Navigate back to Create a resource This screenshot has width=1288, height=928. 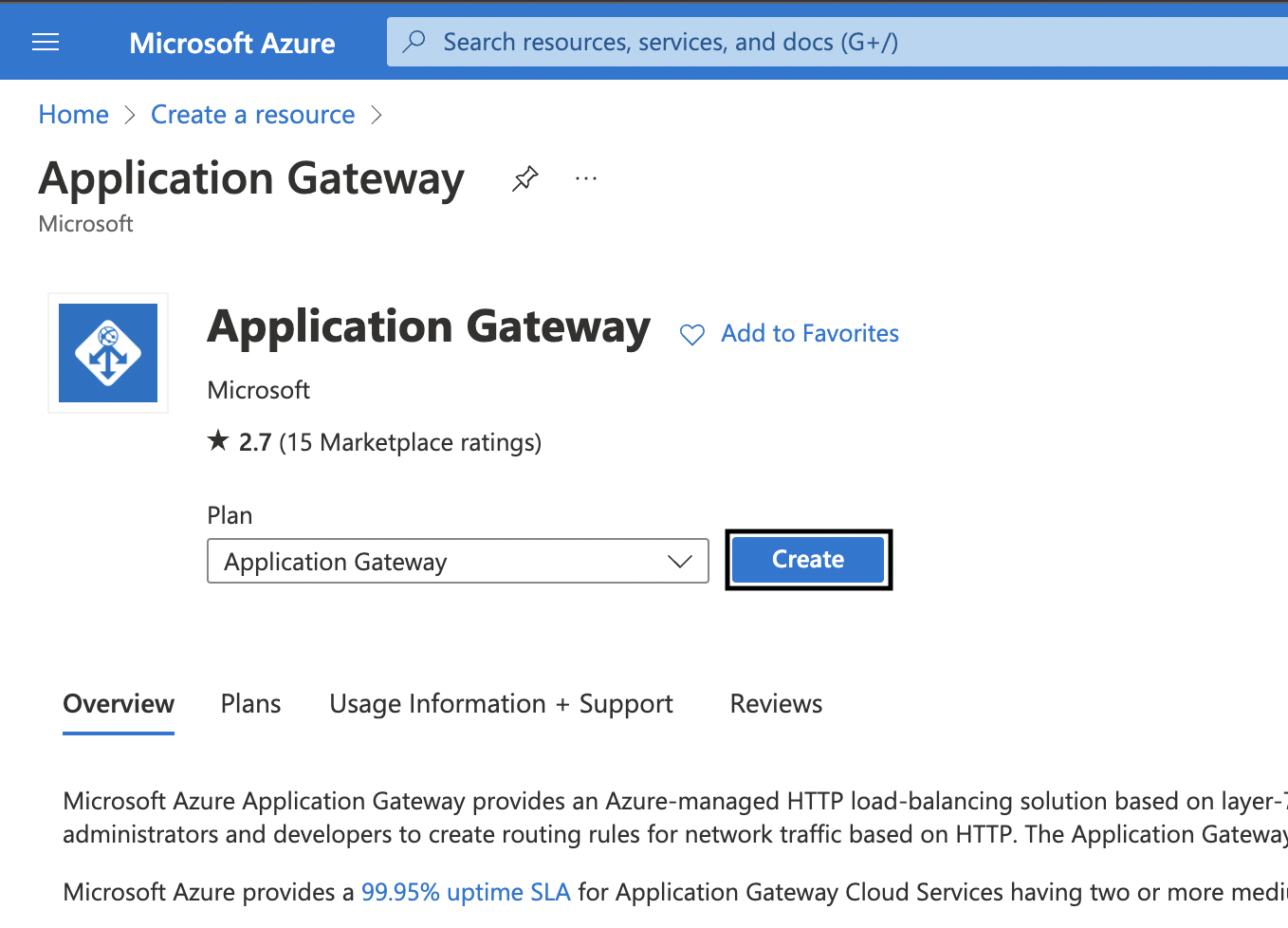pyautogui.click(x=252, y=115)
